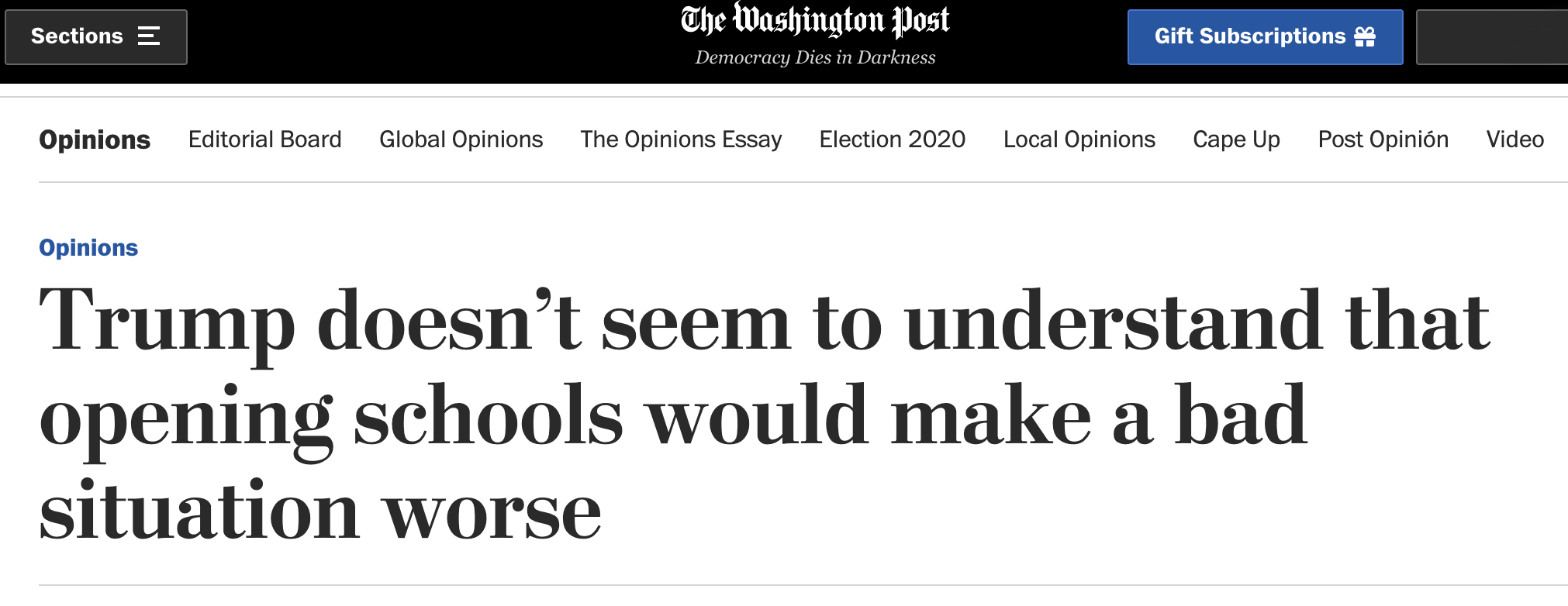Open Gift Subscriptions
Viewport: 1568px width, 606px height.
click(x=1265, y=37)
